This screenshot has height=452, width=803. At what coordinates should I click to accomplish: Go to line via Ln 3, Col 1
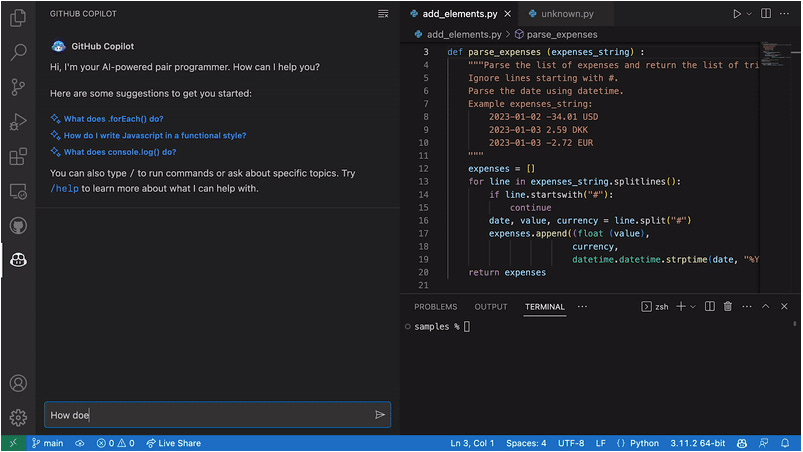click(472, 443)
